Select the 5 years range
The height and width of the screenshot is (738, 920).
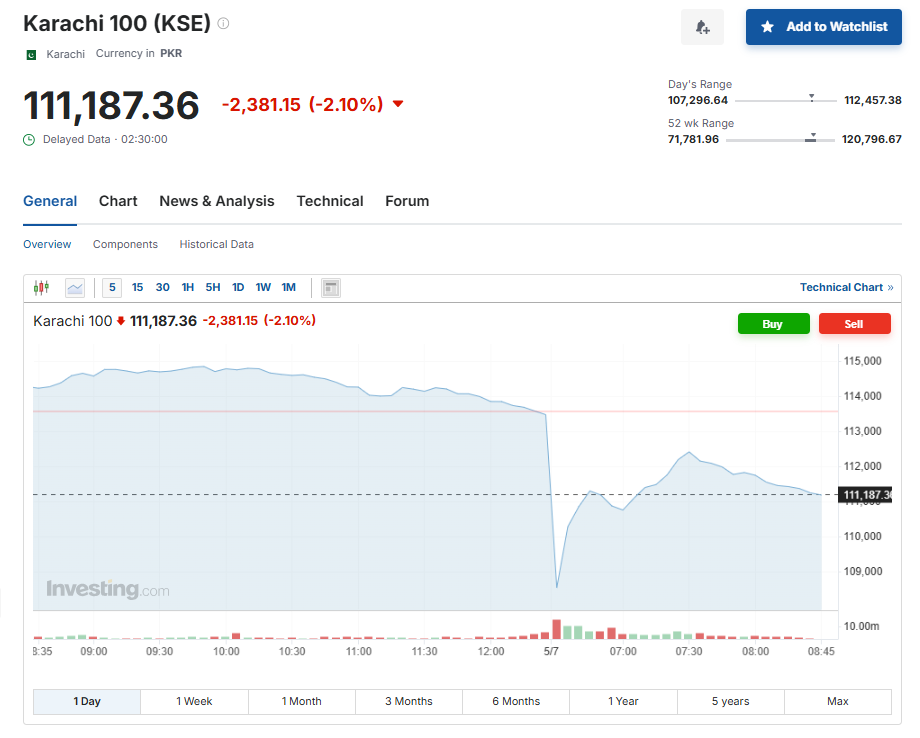click(x=731, y=702)
